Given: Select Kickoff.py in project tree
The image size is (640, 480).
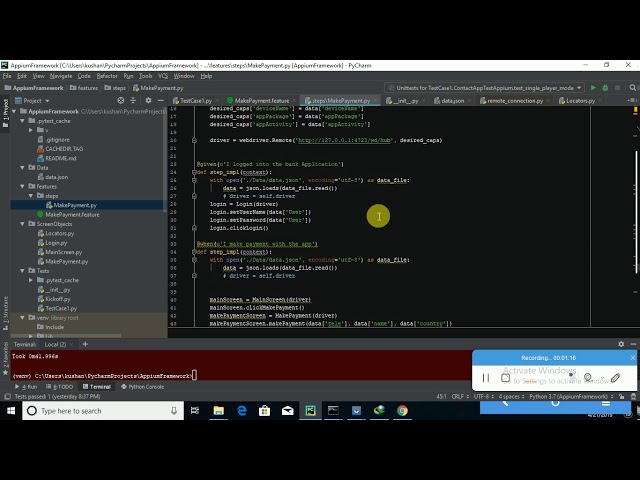Looking at the screenshot, I should pyautogui.click(x=58, y=299).
